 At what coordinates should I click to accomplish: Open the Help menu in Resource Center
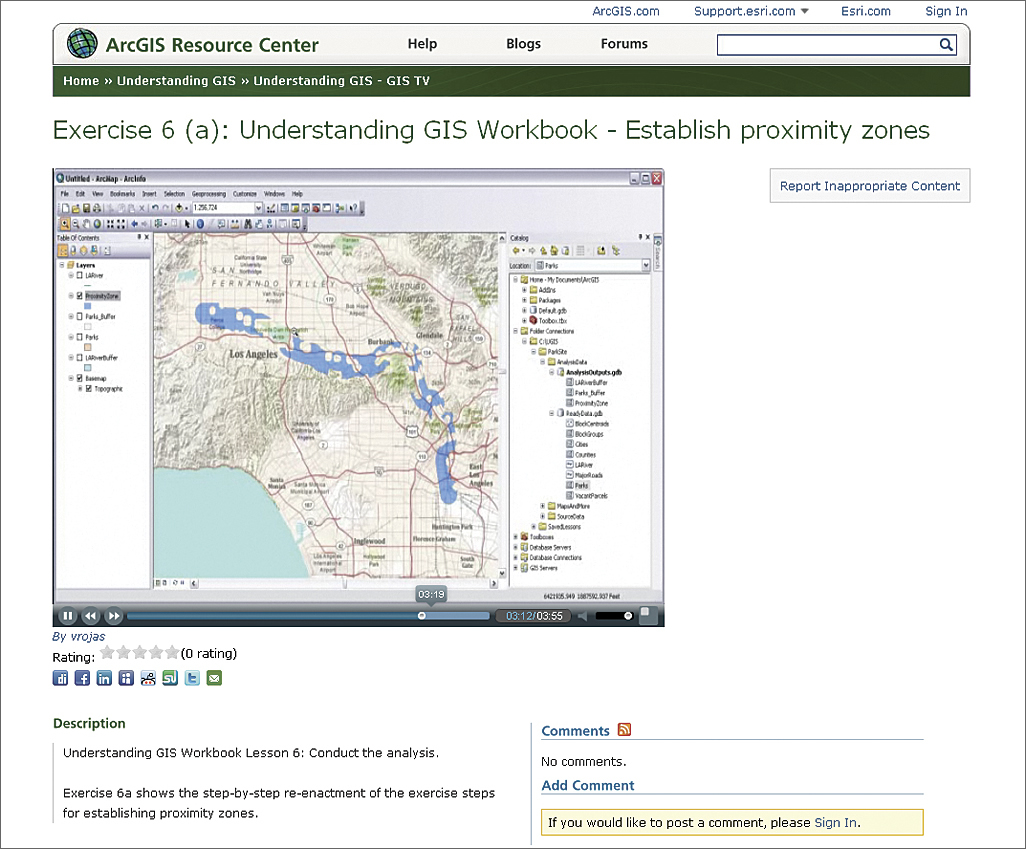(422, 44)
